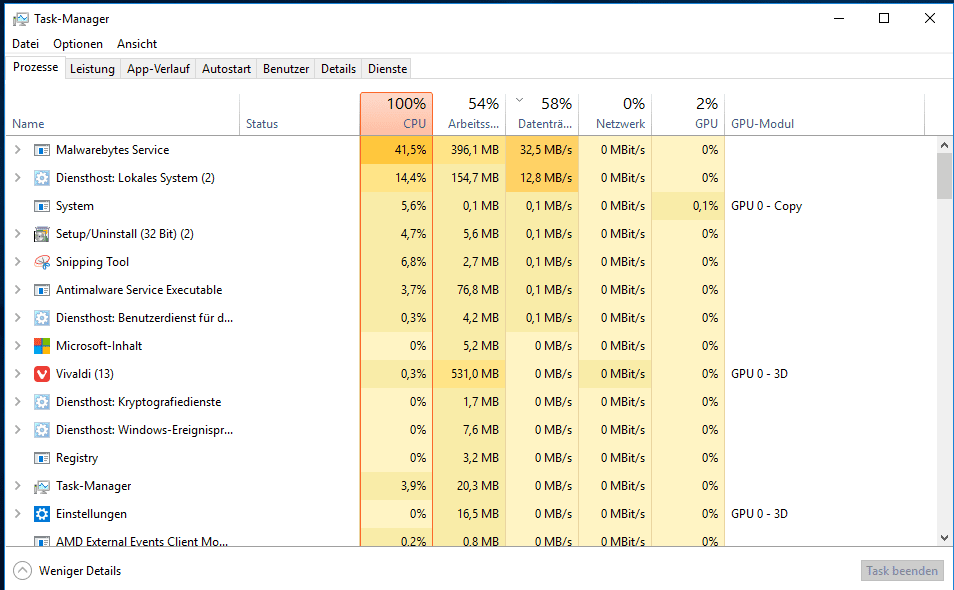This screenshot has height=590, width=954.
Task: Click the Setup/Uninstall (32 Bit) icon
Action: click(x=41, y=234)
